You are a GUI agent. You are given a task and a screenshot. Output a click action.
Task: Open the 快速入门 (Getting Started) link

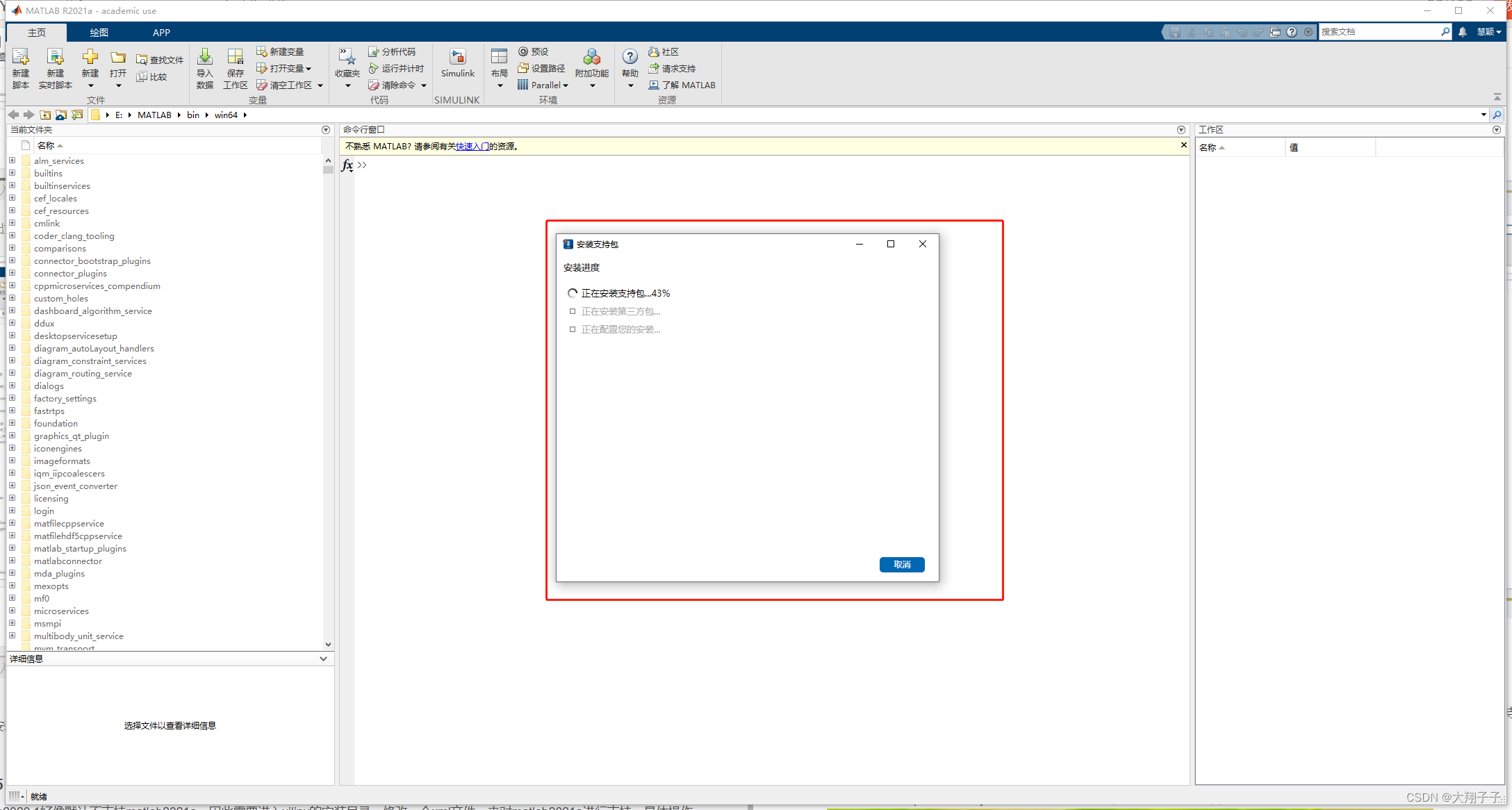[x=473, y=146]
